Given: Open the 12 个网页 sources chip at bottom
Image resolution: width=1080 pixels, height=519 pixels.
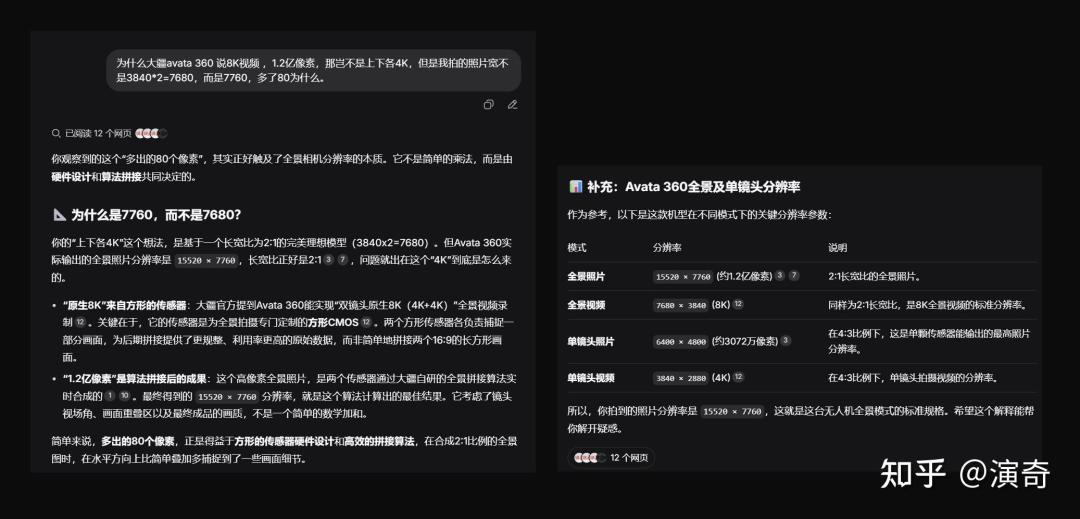Looking at the screenshot, I should [611, 458].
